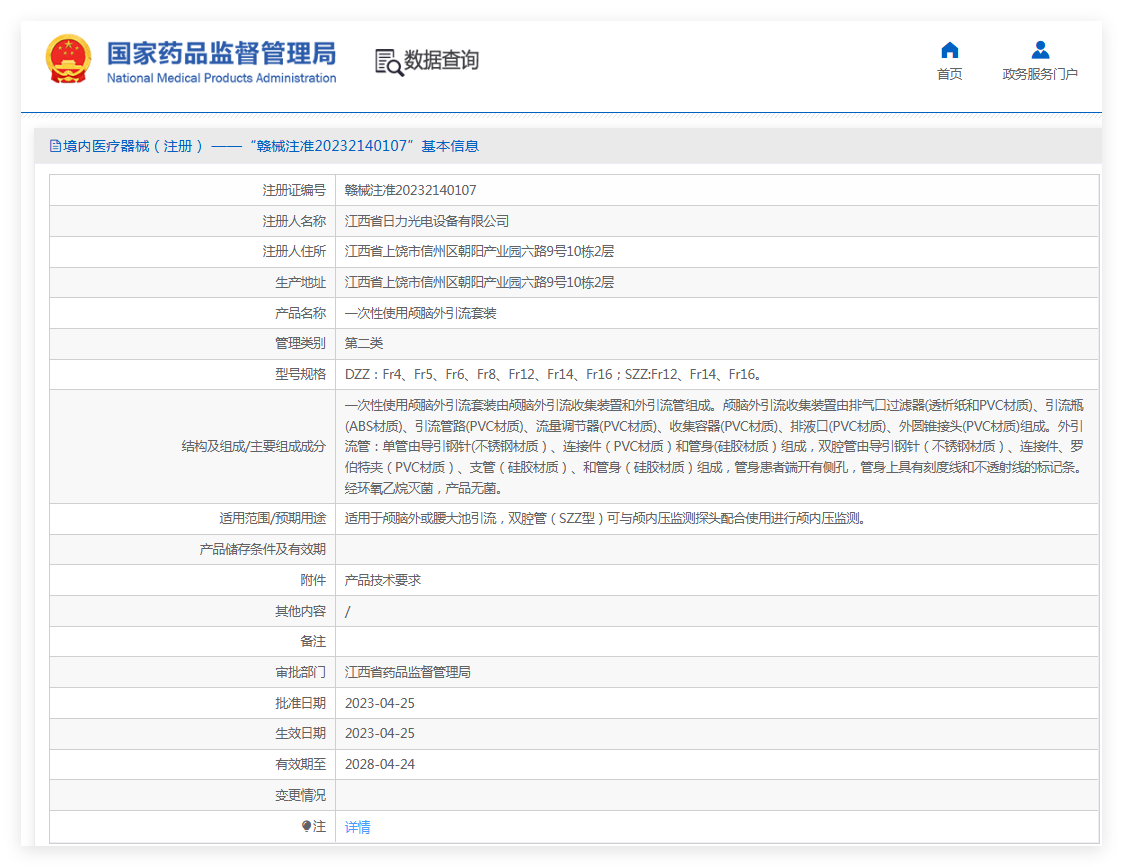Click the 结构及组成/主要组成成分 row label
Image resolution: width=1123 pixels, height=867 pixels.
coord(254,447)
